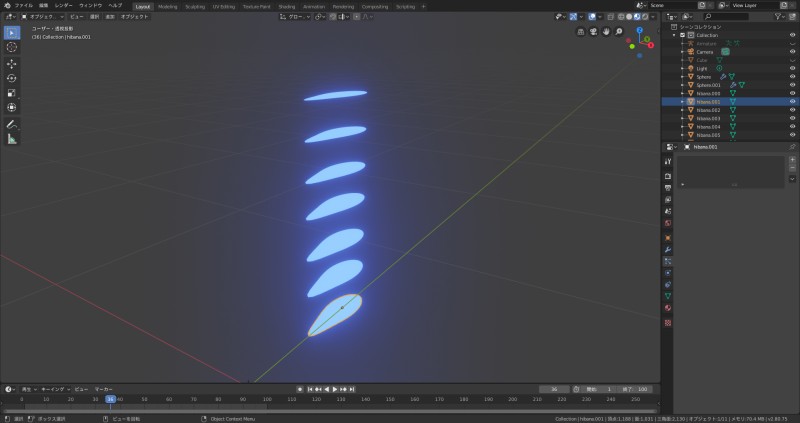
Task: Switch to the Shading workspace tab
Action: [x=287, y=7]
